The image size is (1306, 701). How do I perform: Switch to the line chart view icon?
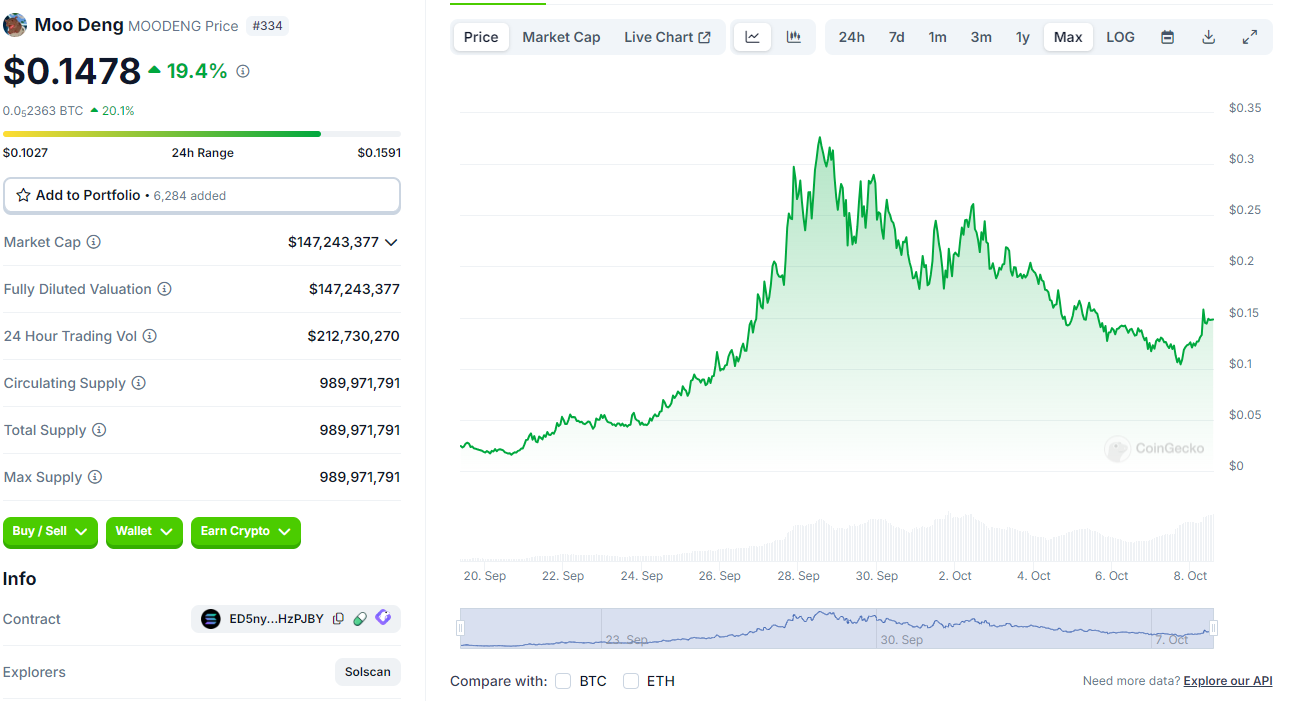(x=753, y=37)
